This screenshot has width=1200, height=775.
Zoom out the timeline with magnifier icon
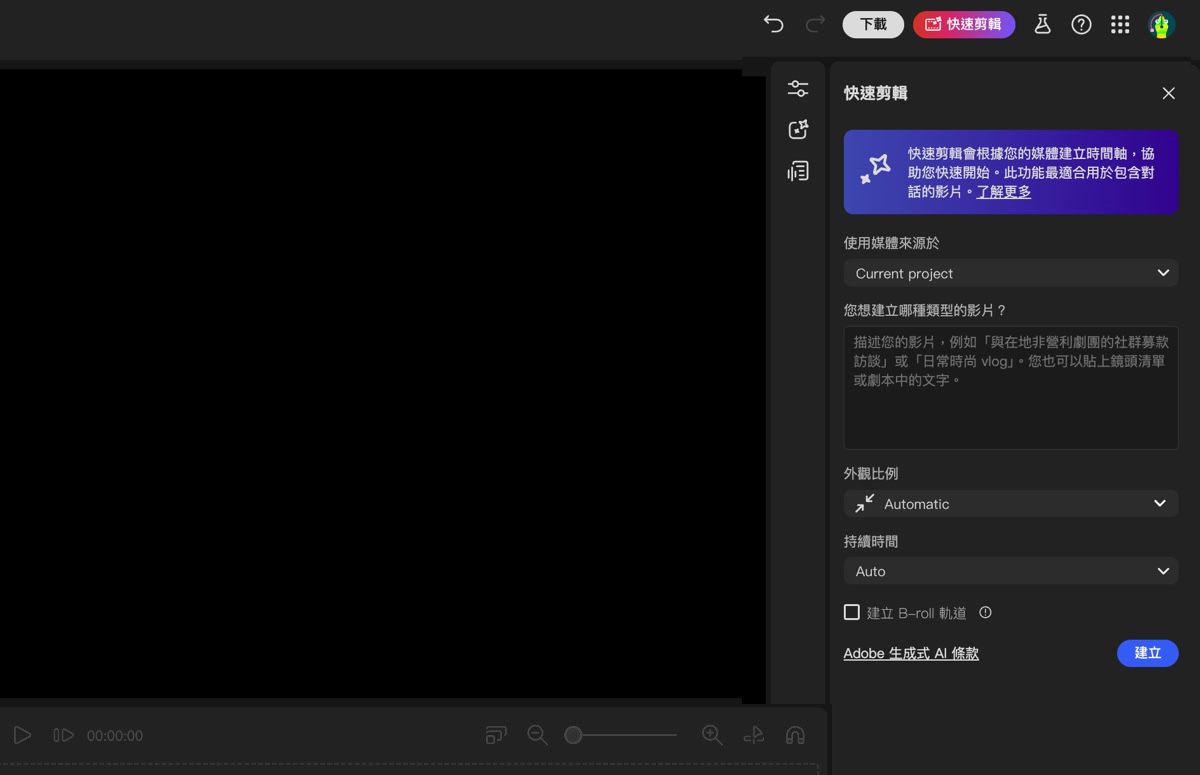(x=537, y=735)
